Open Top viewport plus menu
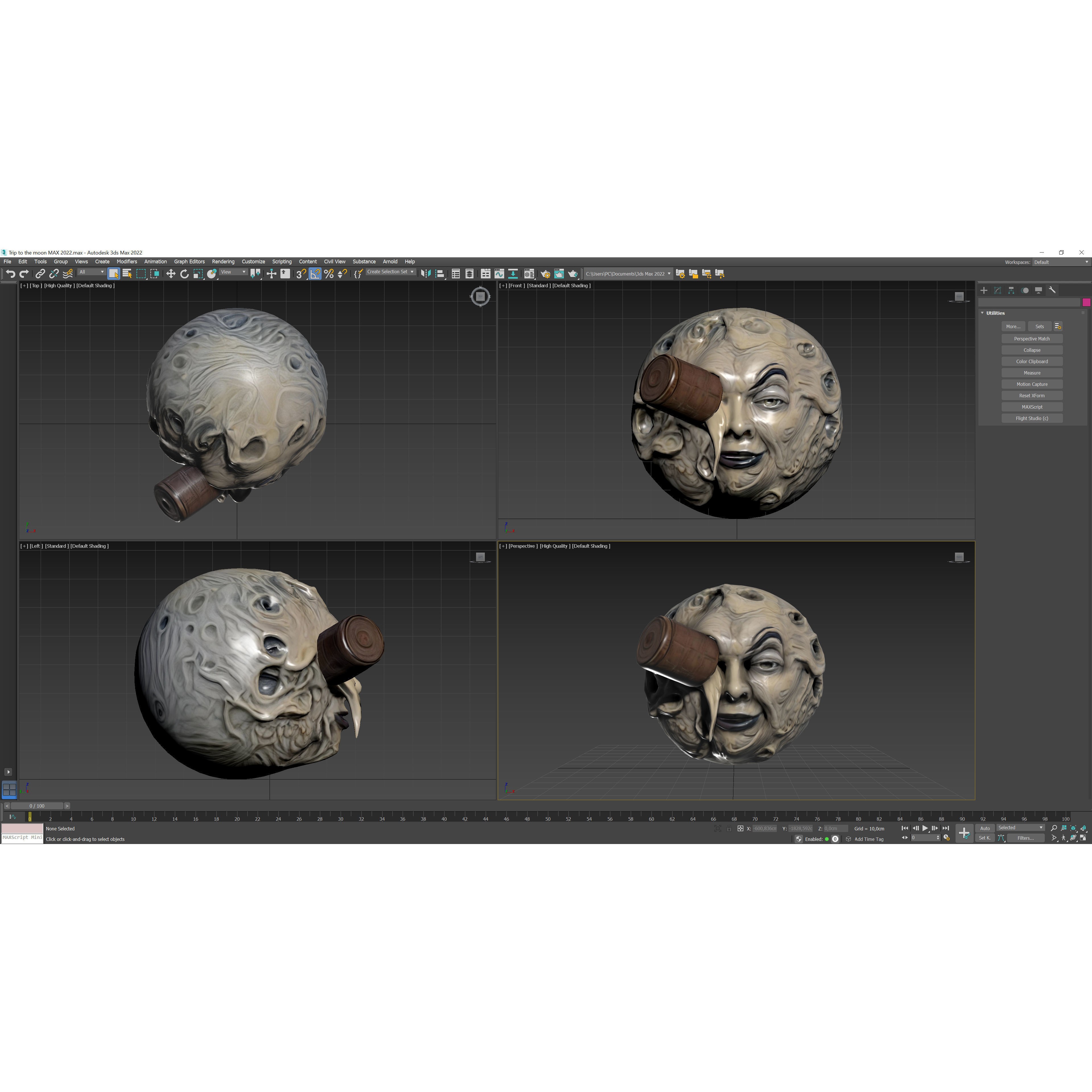This screenshot has width=1092, height=1092. click(x=24, y=286)
